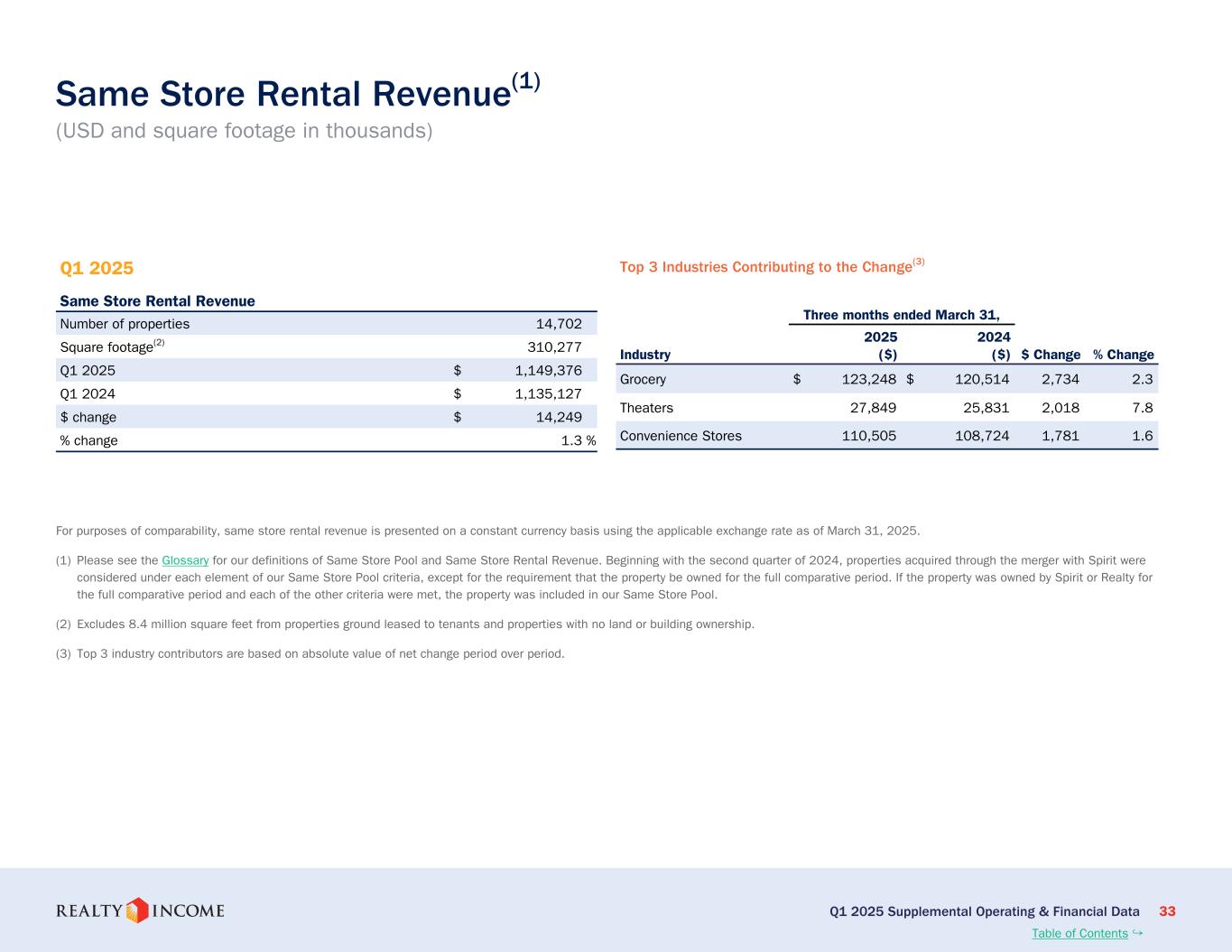1232x952 pixels.
Task: Click the Number of properties value 14,702
Action: point(559,324)
